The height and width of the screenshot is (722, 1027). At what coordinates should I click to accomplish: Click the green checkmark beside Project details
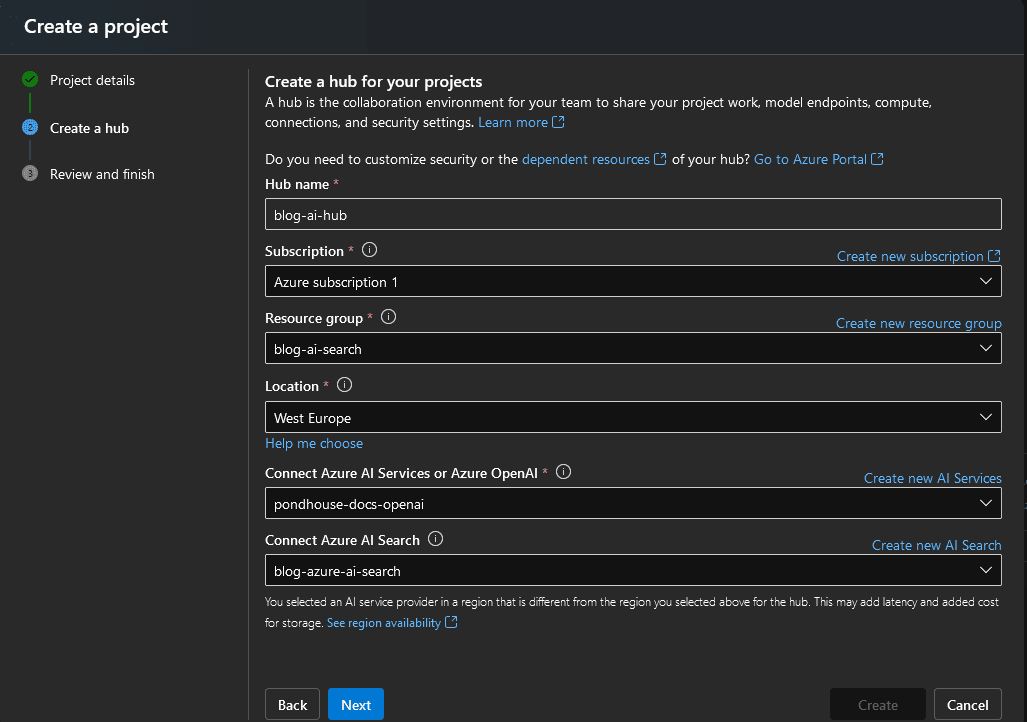pos(28,80)
